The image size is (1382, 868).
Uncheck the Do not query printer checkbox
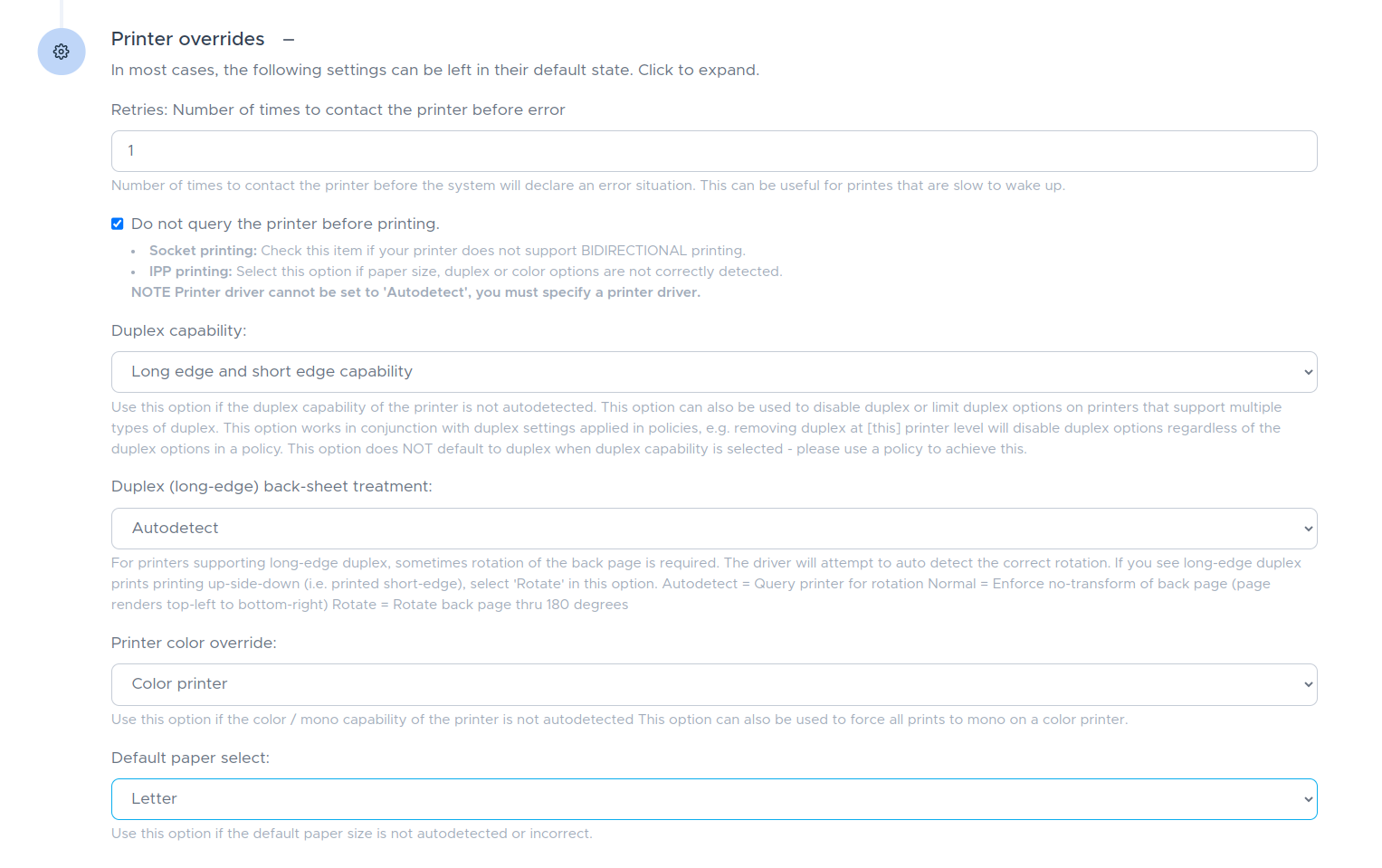click(118, 224)
